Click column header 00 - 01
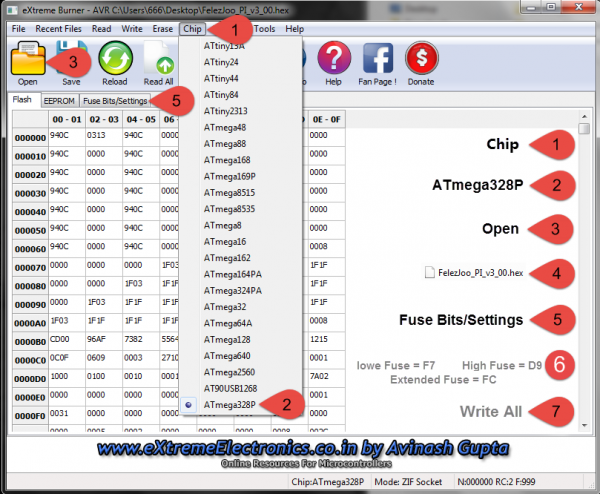Image resolution: width=600 pixels, height=494 pixels. click(x=67, y=120)
